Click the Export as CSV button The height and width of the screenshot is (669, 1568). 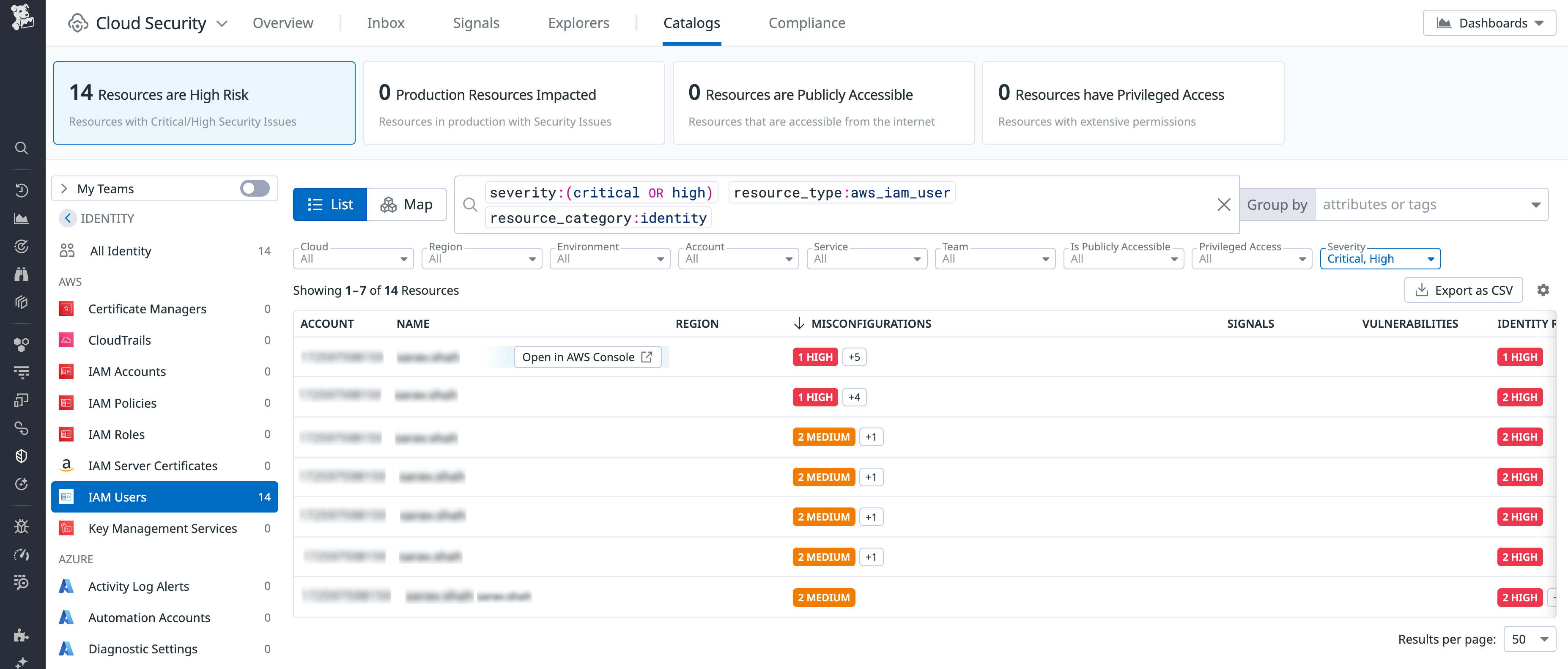click(x=1464, y=290)
